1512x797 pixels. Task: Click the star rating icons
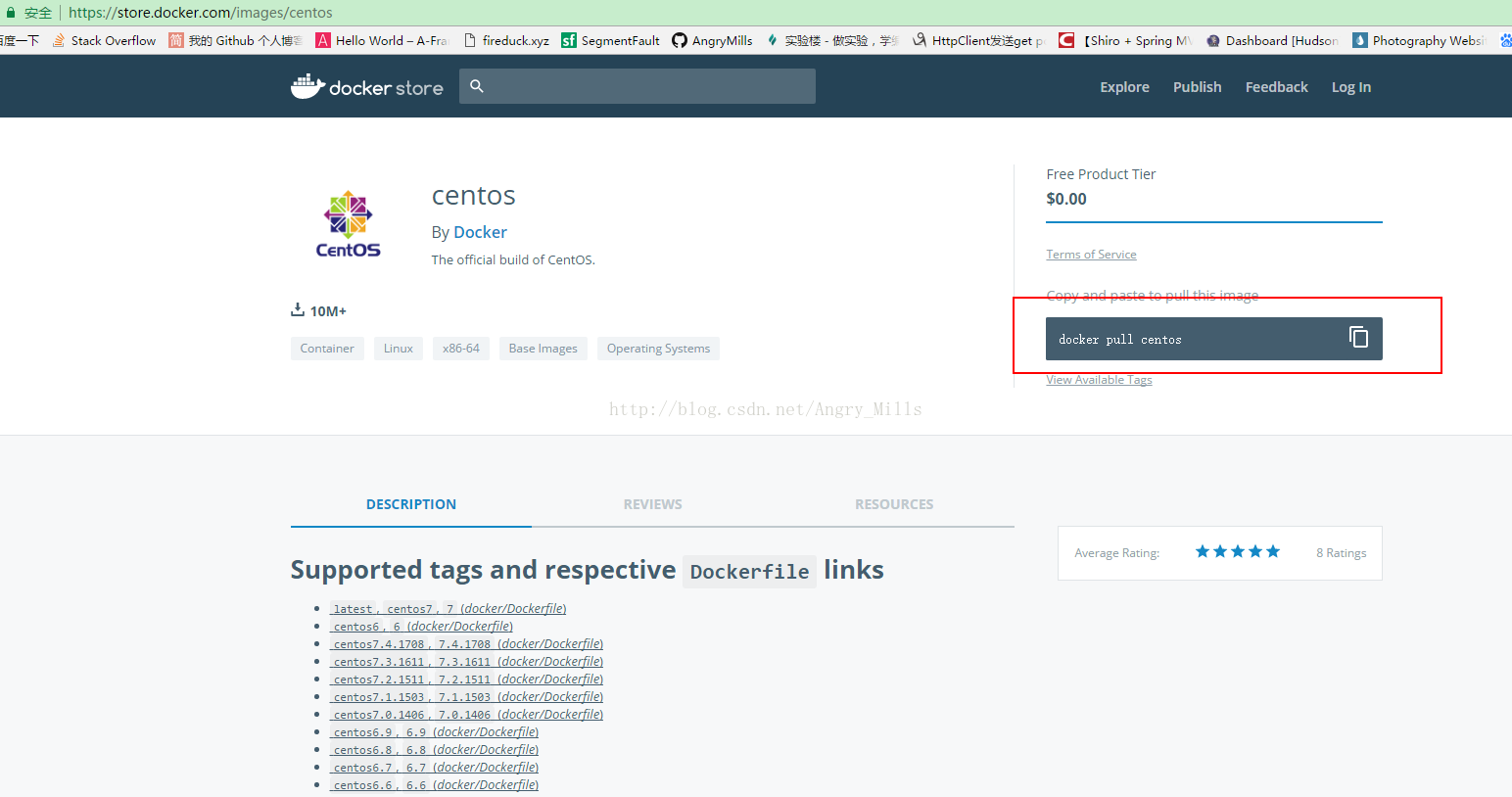1238,552
